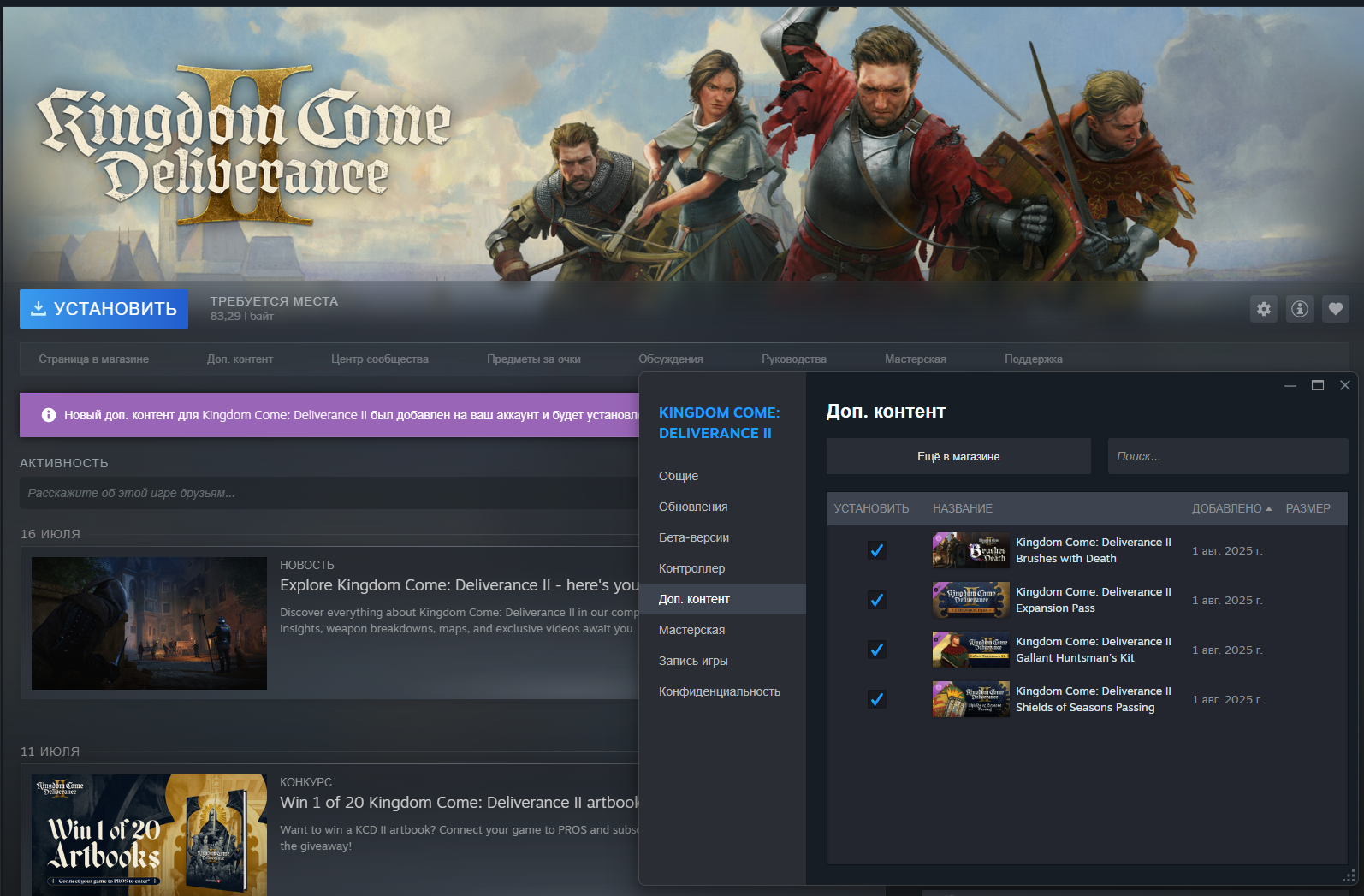This screenshot has width=1364, height=896.
Task: Click Expansion Pass DLC thumbnail
Action: (971, 600)
